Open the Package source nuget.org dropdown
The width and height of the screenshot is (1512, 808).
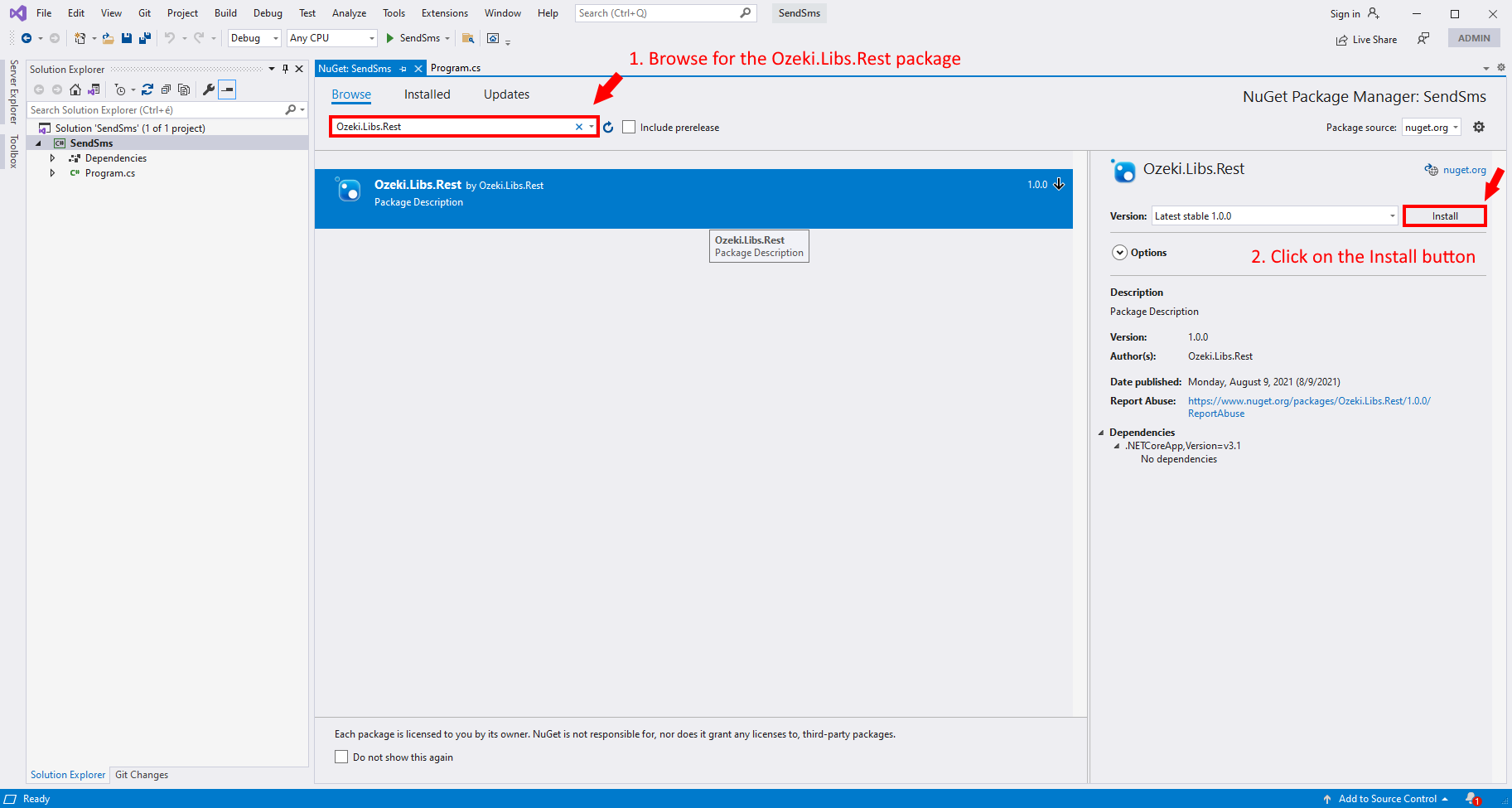click(1432, 127)
